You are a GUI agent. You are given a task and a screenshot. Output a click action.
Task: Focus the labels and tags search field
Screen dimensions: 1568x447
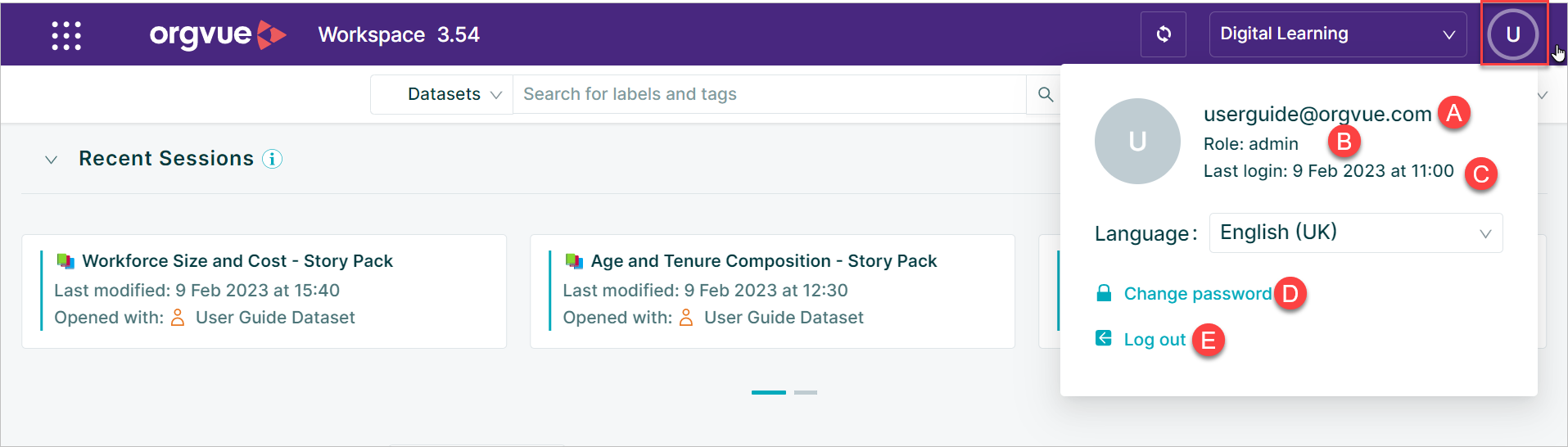(x=770, y=94)
